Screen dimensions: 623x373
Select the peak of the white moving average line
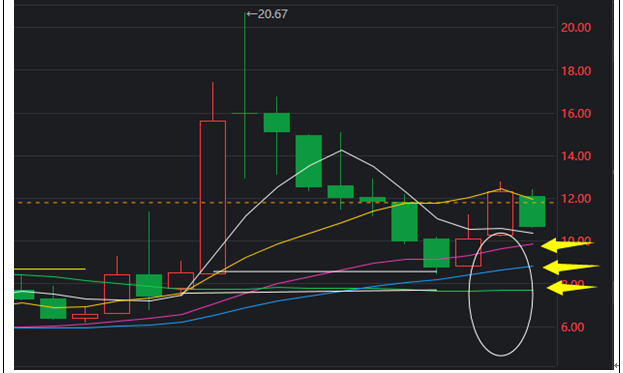click(341, 150)
